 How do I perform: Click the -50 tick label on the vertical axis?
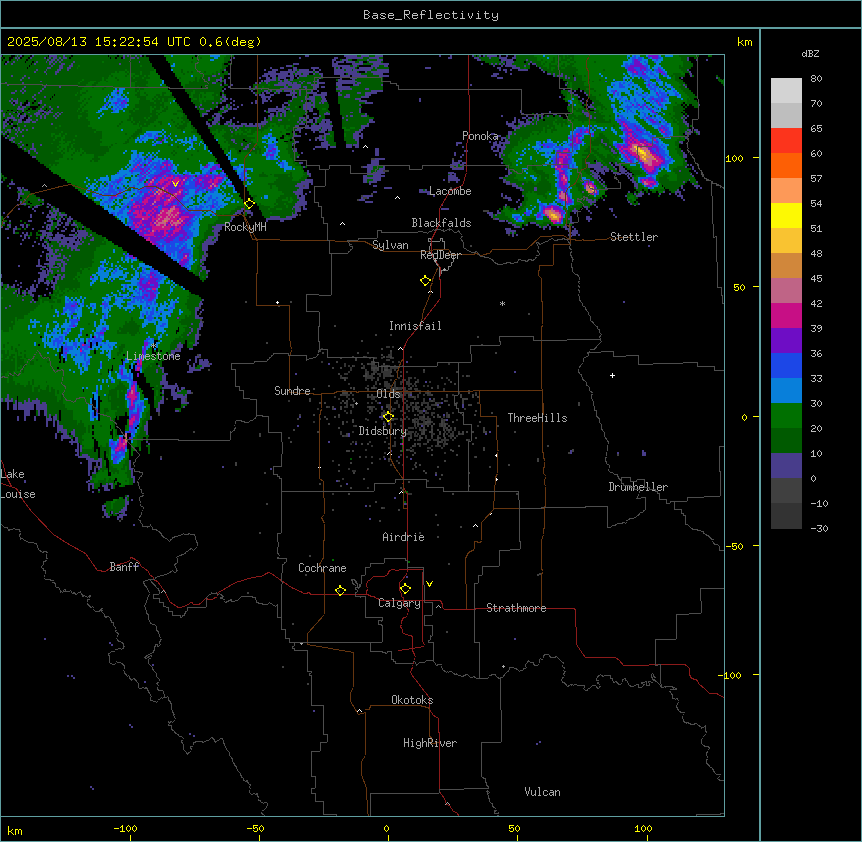click(x=734, y=546)
